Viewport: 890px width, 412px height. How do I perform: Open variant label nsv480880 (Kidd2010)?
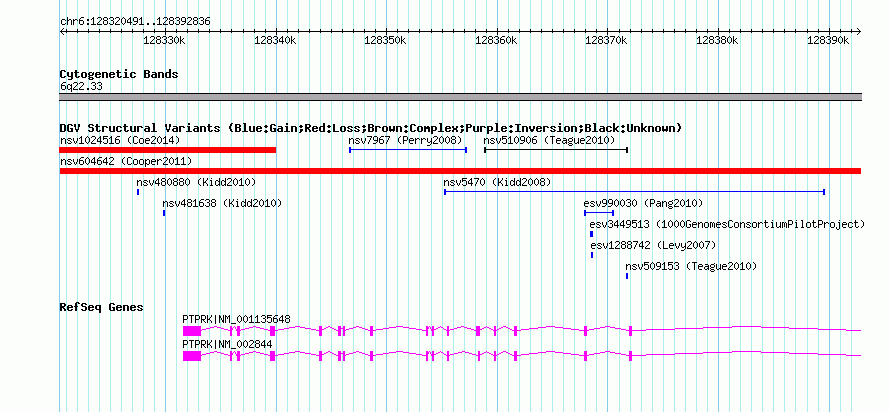196,182
